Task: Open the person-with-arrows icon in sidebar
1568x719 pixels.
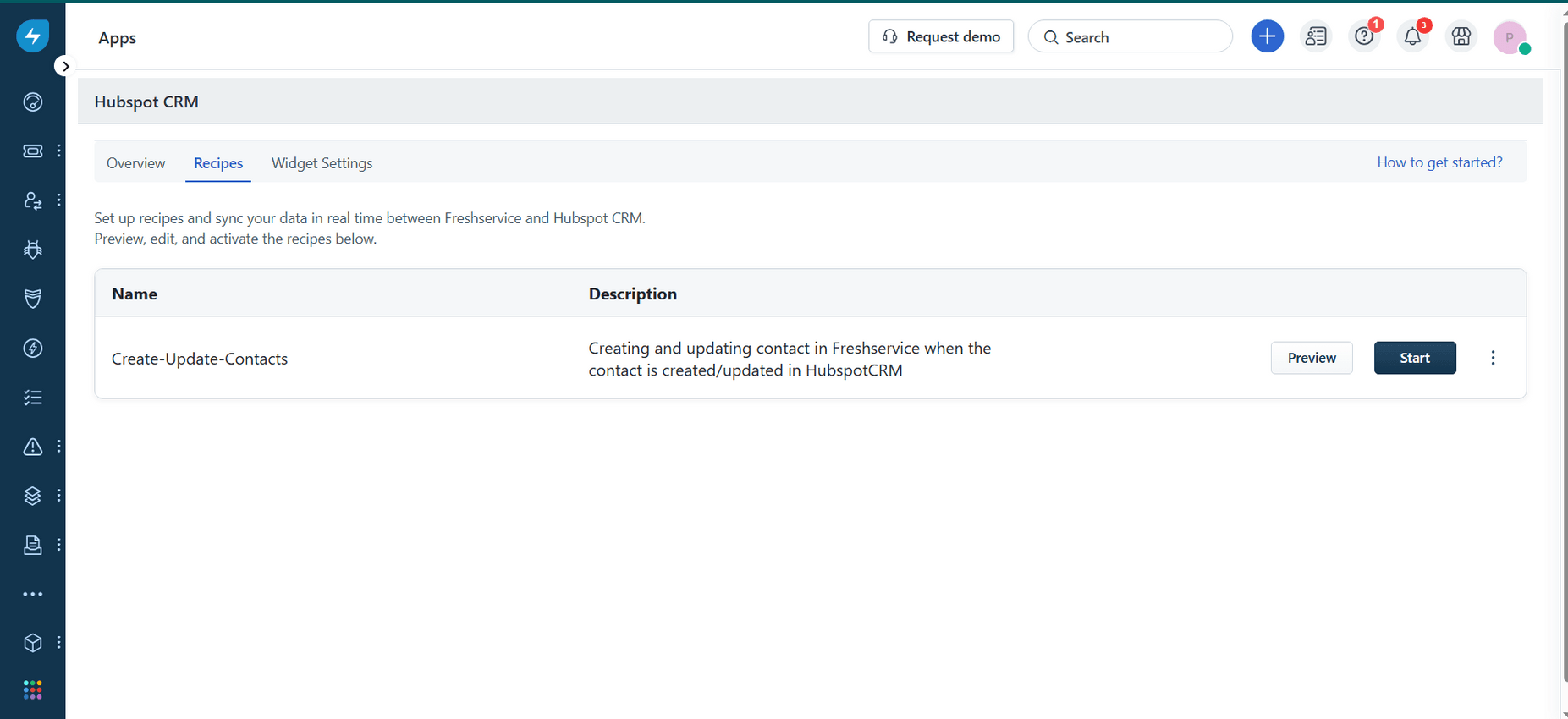Action: click(33, 200)
